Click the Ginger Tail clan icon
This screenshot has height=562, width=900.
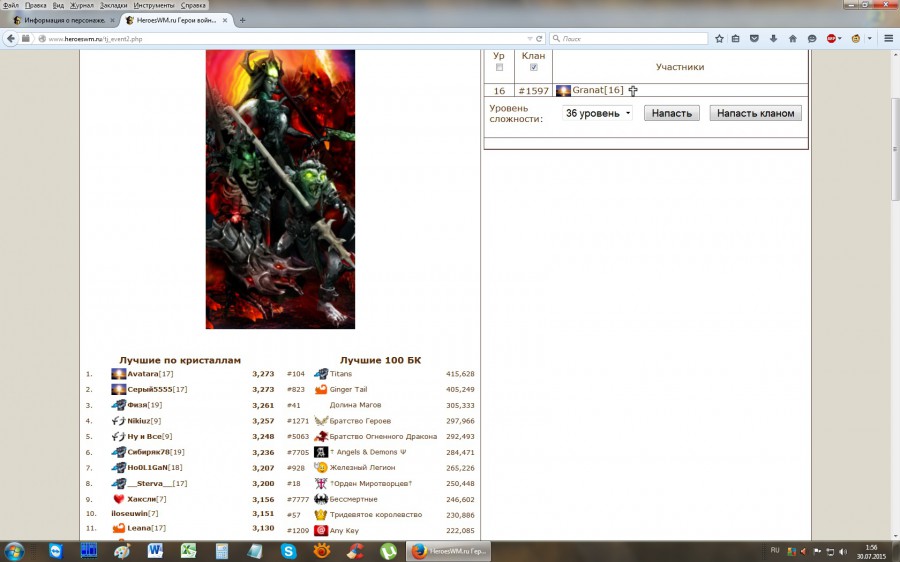[321, 389]
